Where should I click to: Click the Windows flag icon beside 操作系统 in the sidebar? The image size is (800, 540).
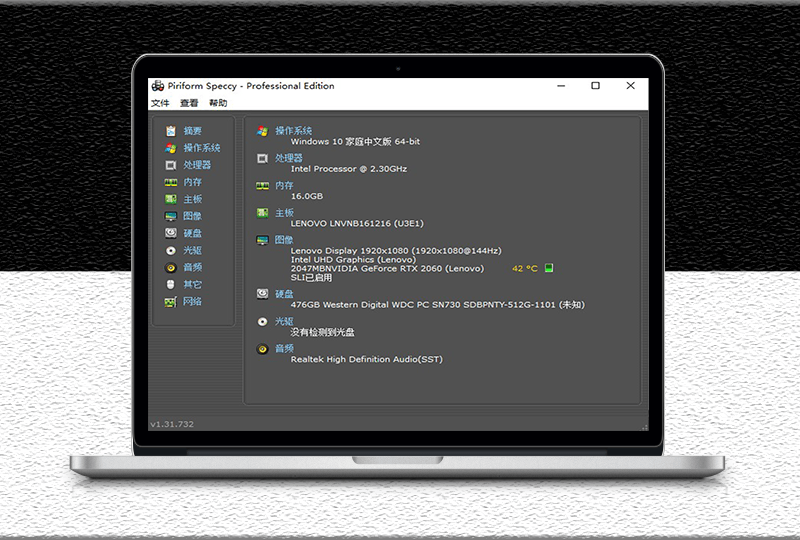coord(171,148)
